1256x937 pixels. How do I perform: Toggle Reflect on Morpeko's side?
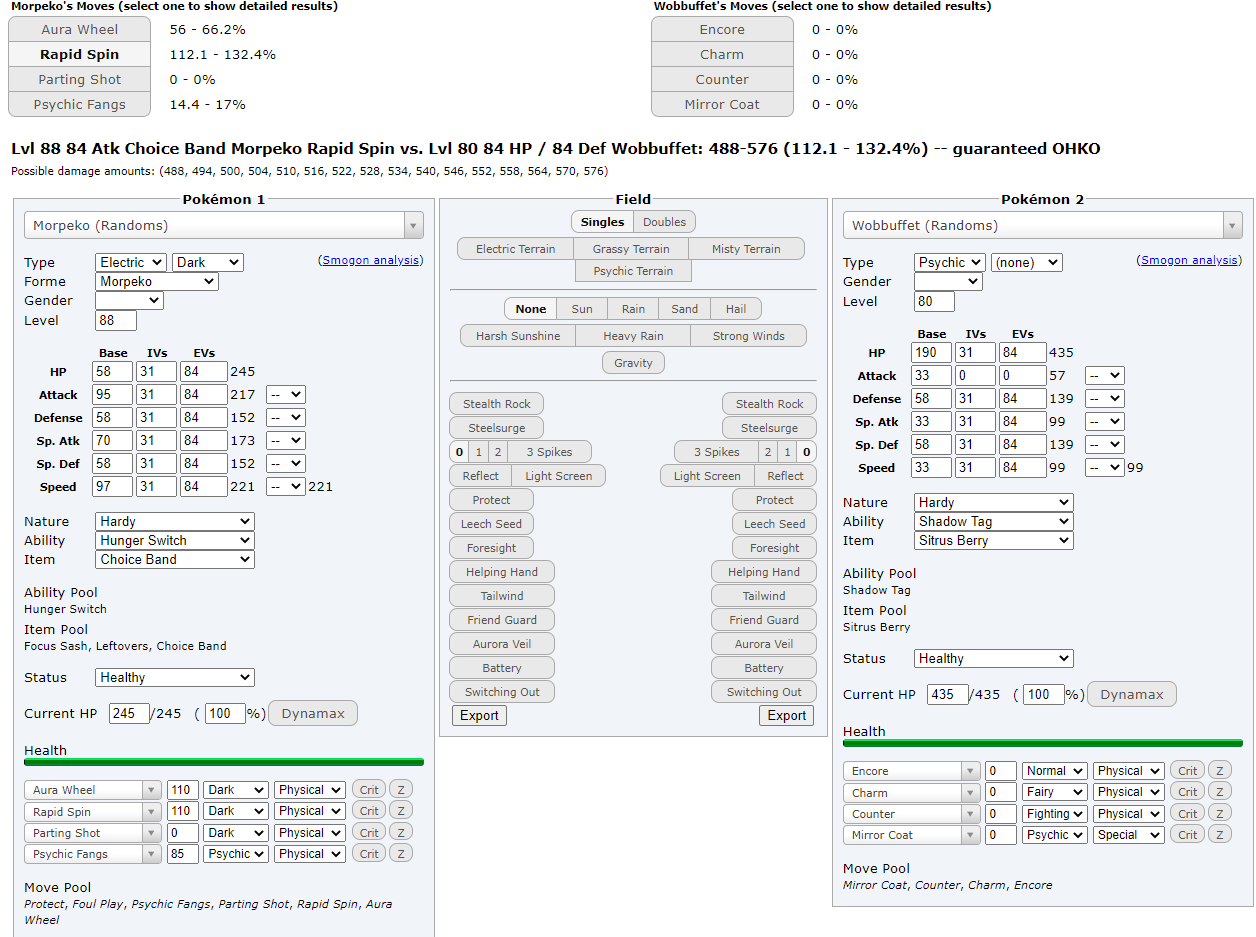pyautogui.click(x=480, y=476)
